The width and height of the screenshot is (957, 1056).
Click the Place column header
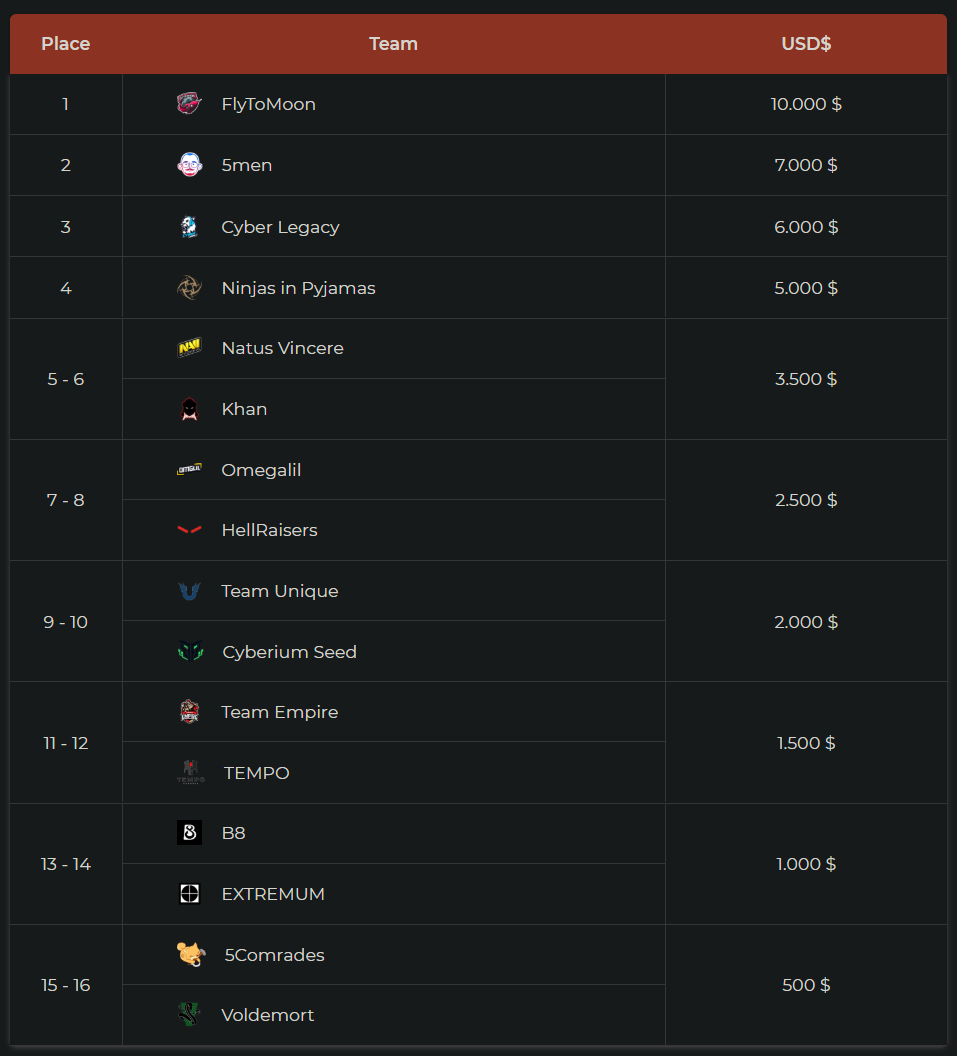[66, 44]
